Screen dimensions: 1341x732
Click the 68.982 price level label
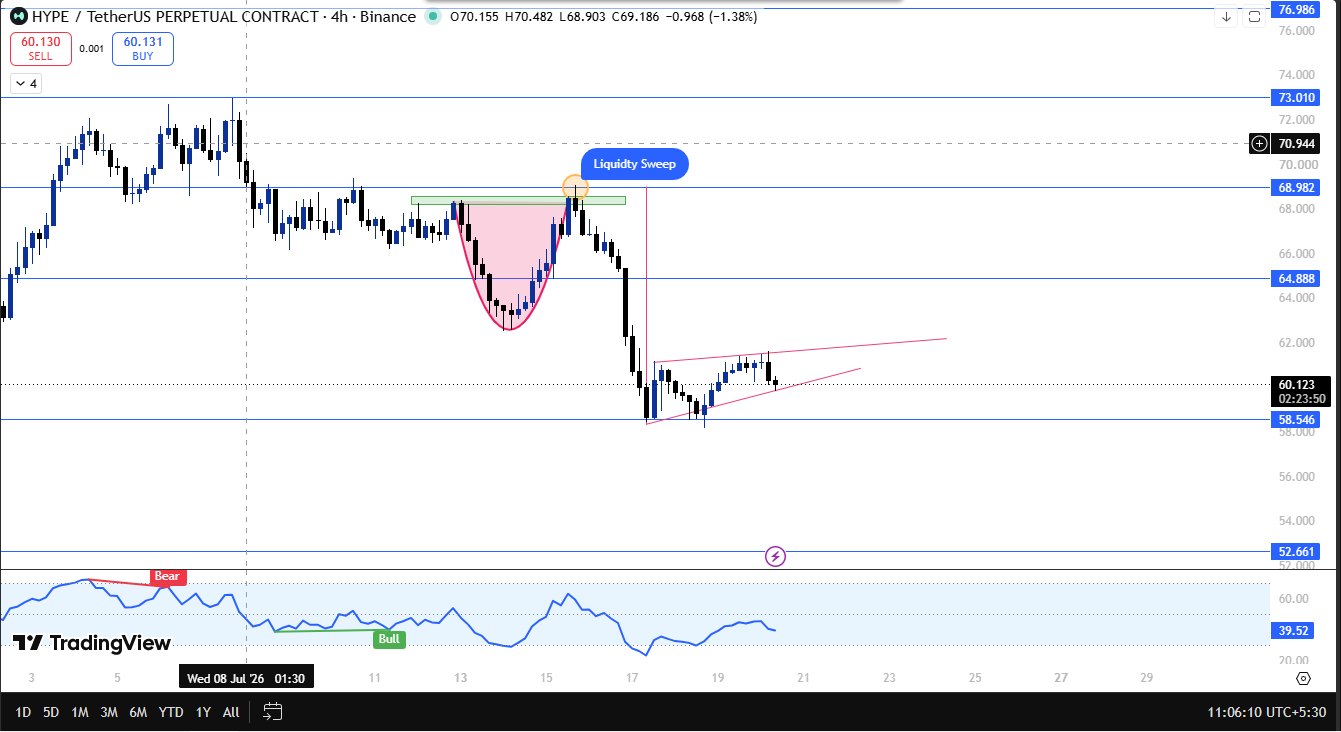coord(1297,187)
